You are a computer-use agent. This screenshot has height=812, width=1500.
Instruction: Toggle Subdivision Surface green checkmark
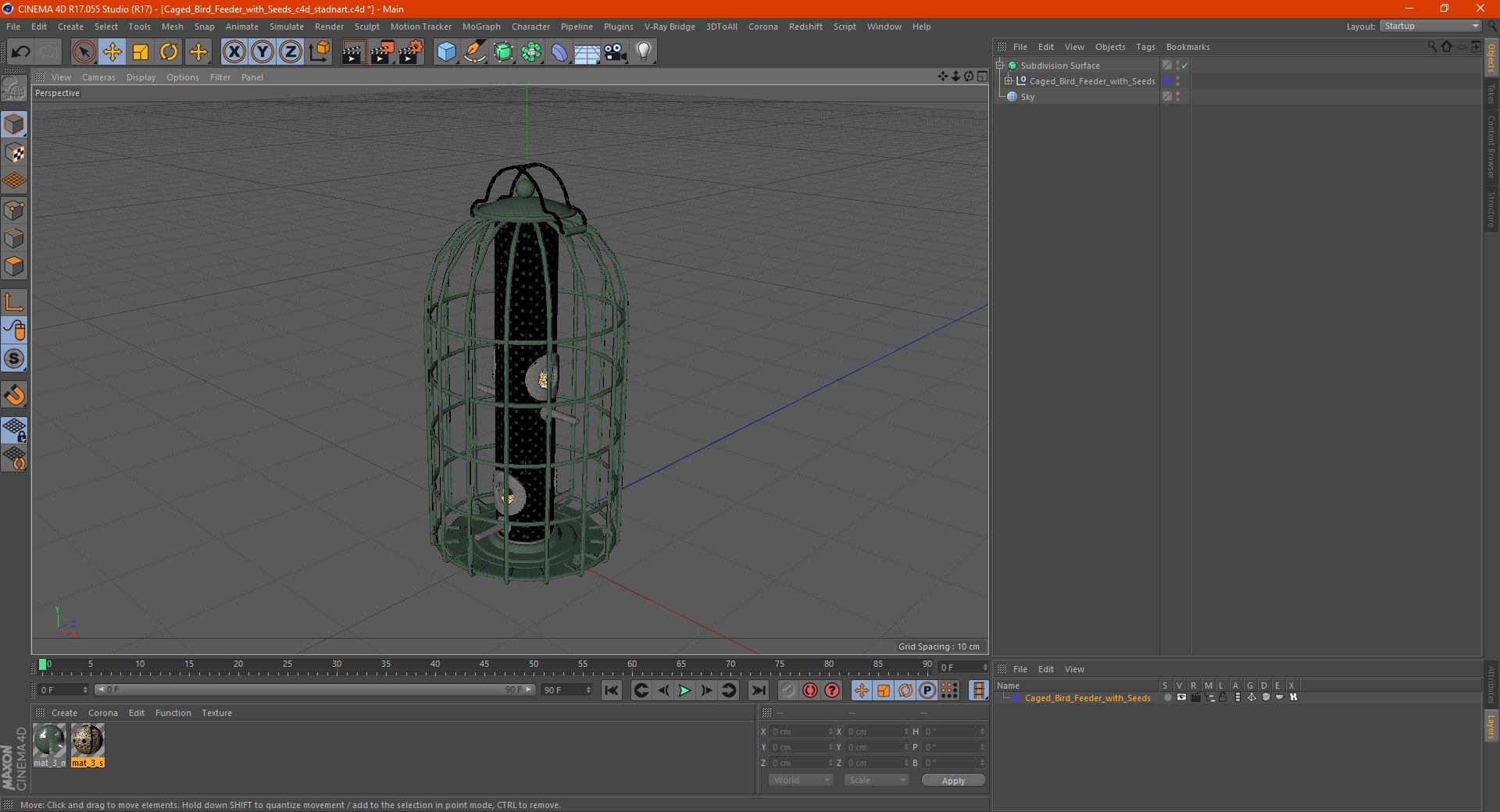click(1184, 66)
